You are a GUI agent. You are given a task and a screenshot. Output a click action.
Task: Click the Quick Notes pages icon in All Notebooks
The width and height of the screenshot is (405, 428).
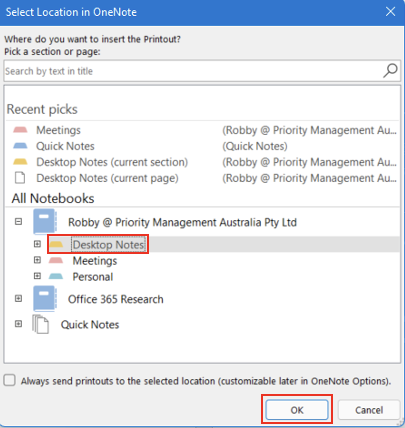click(40, 324)
